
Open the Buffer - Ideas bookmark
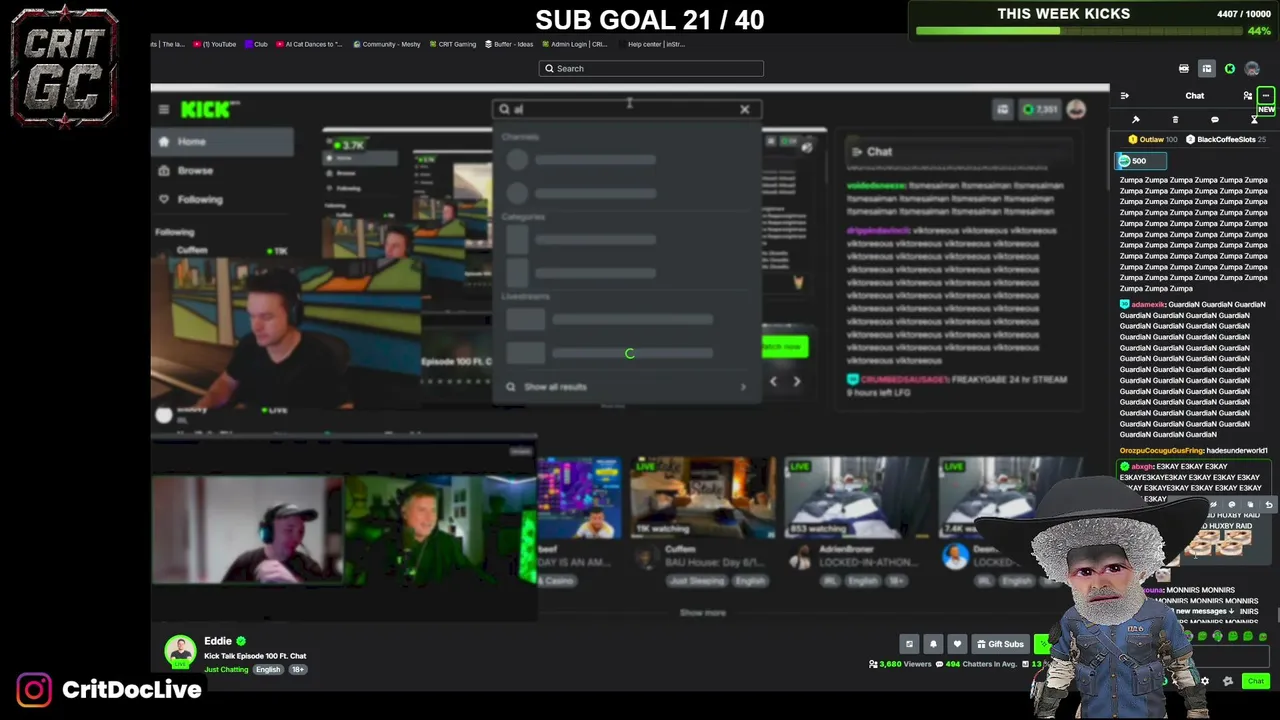tap(509, 44)
